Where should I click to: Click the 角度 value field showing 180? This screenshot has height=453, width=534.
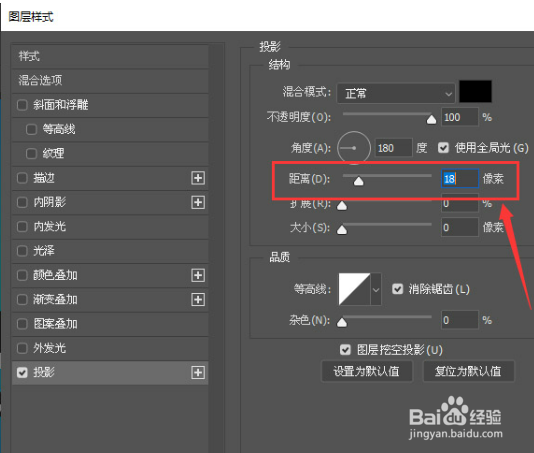[x=394, y=148]
